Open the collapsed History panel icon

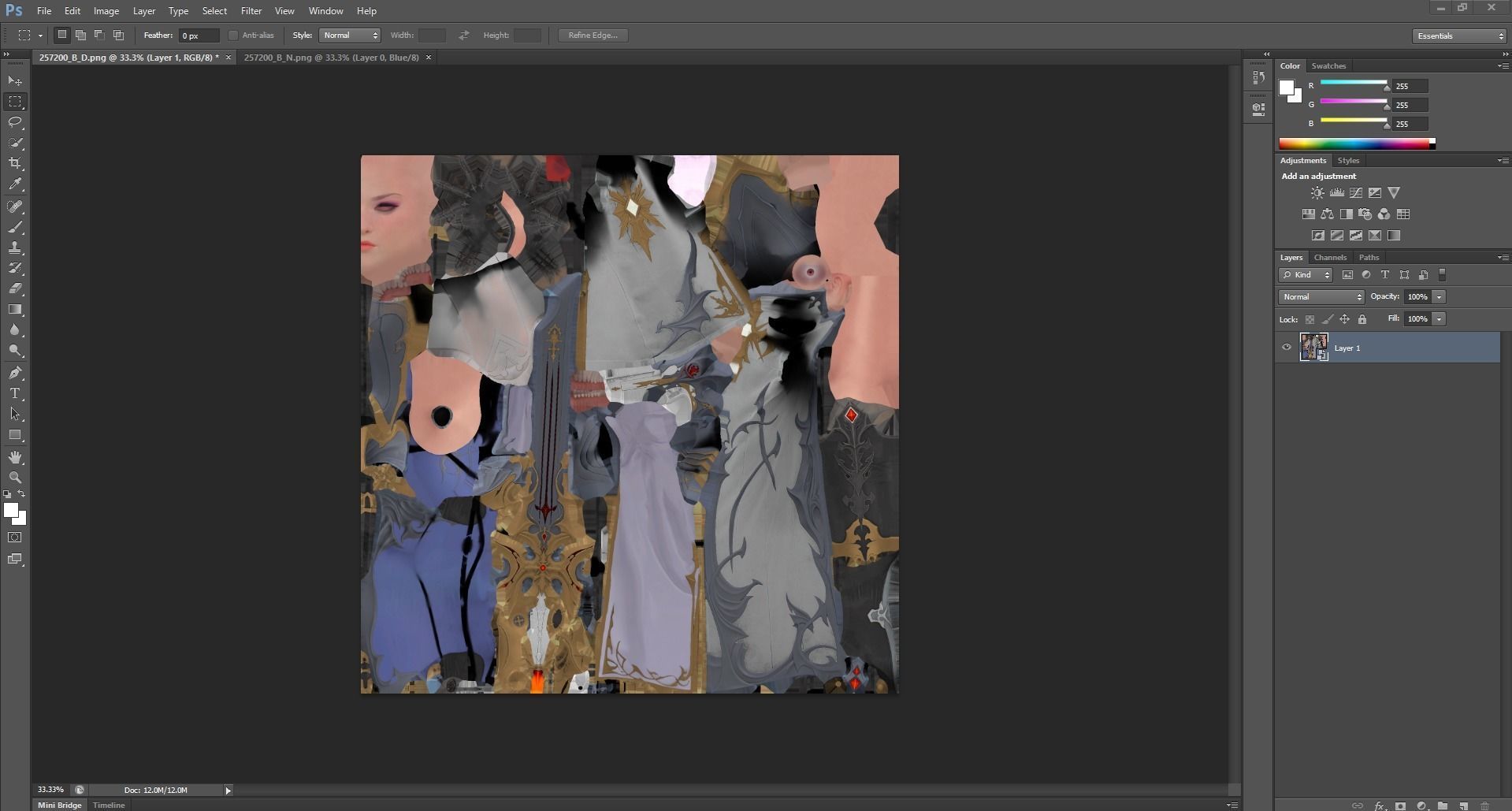pos(1258,78)
